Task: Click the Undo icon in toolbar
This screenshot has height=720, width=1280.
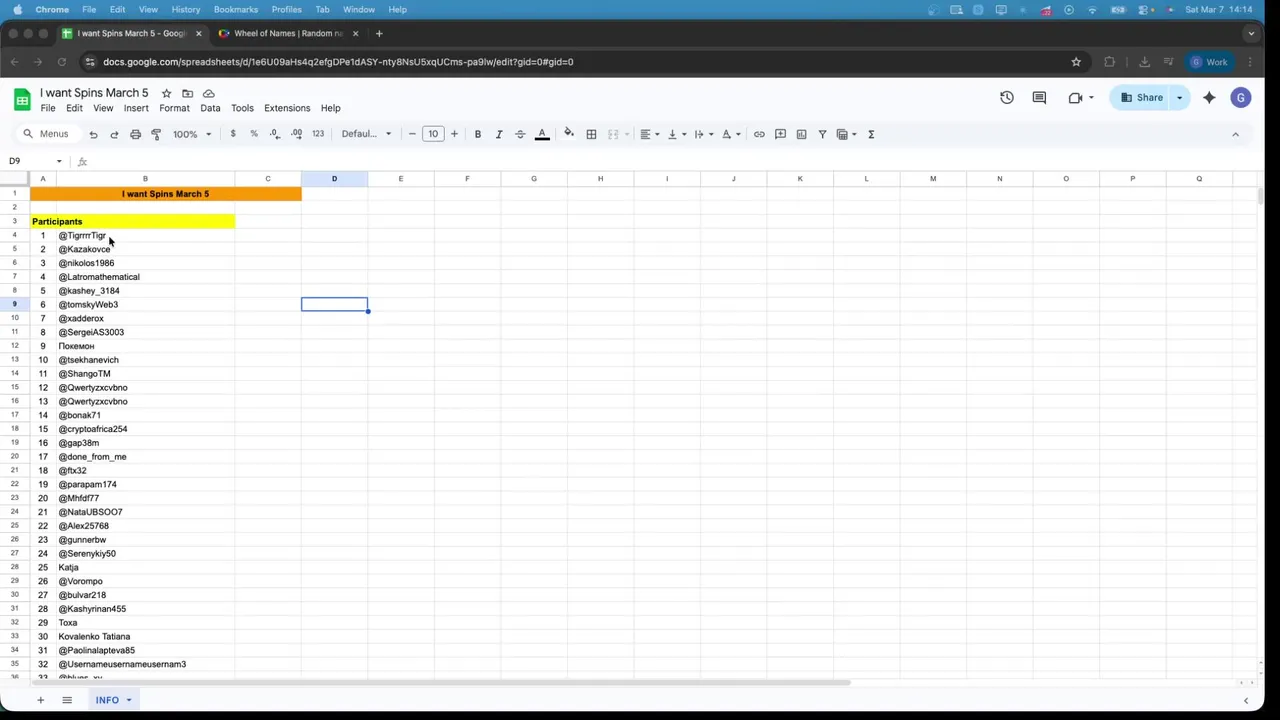Action: (x=93, y=134)
